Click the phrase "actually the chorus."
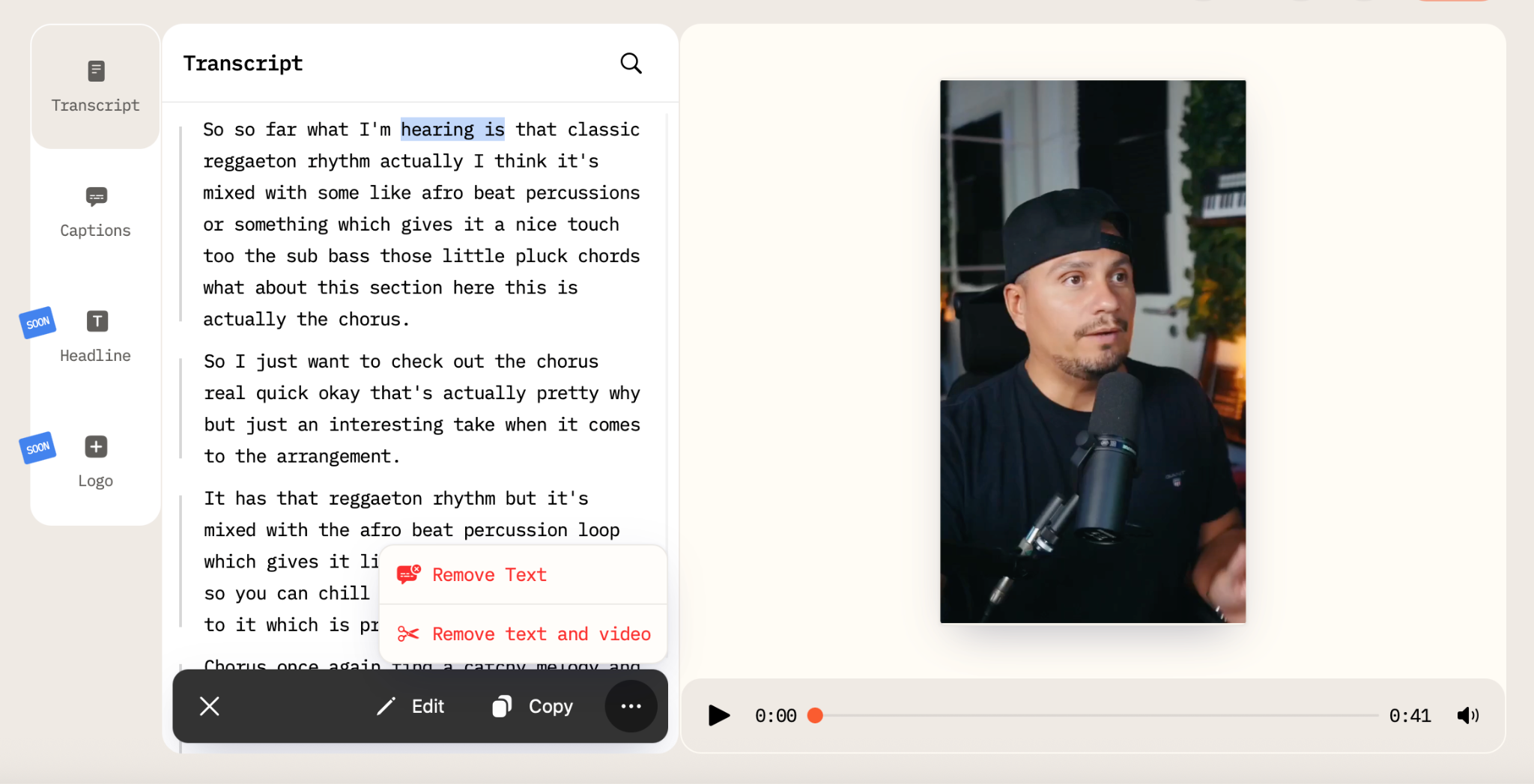Screen dimensions: 1534x784 tap(306, 319)
